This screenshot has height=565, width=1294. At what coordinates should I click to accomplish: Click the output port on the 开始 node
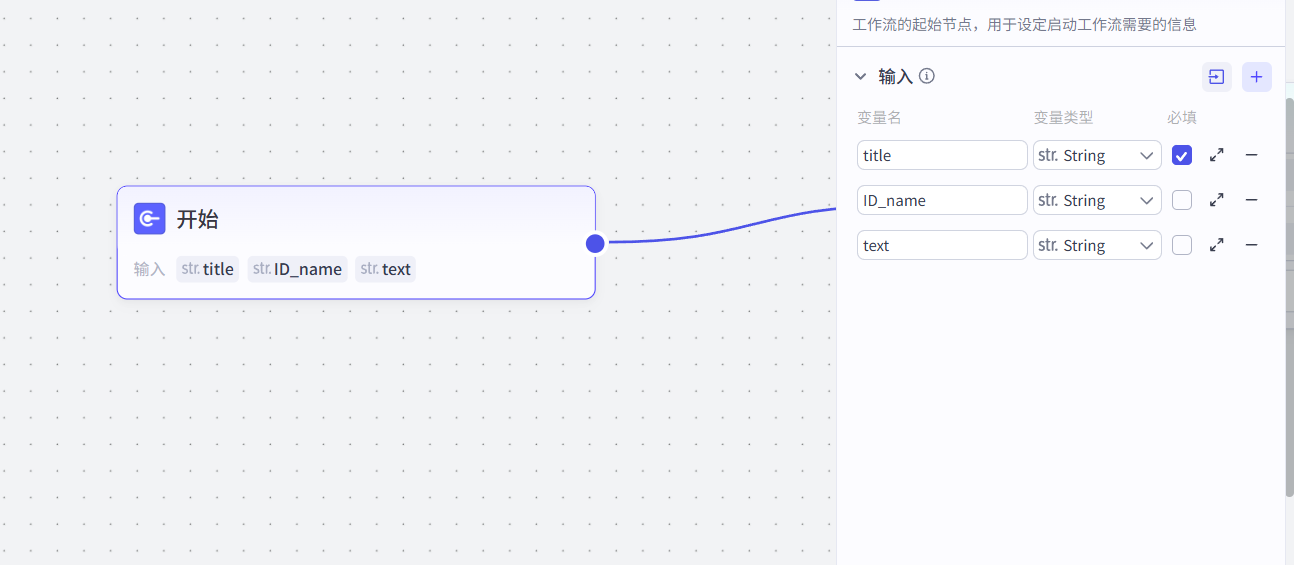tap(595, 243)
